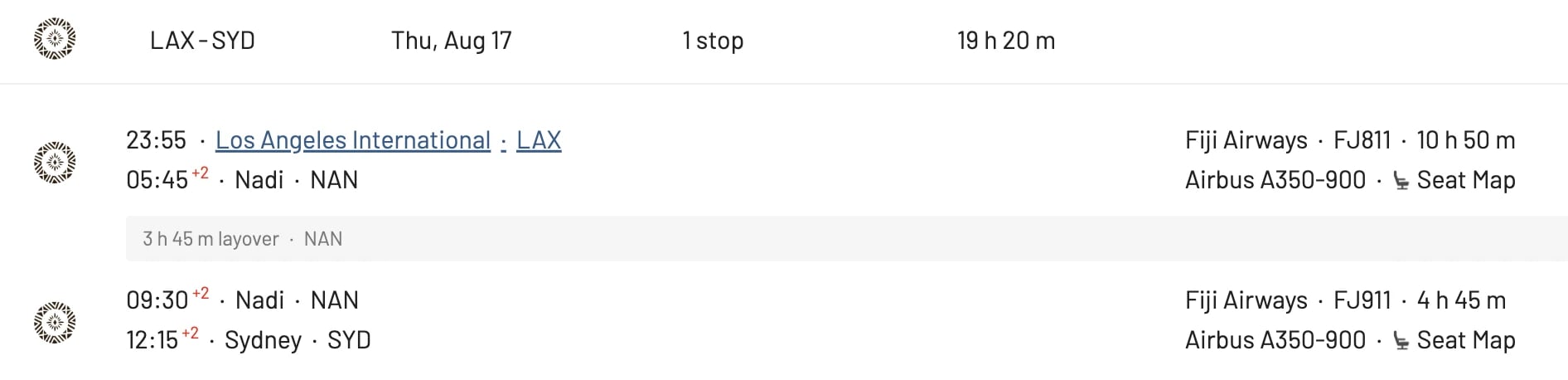Click the seat icon on the FJ911 row
Screen dimensions: 1568x380
[1401, 341]
